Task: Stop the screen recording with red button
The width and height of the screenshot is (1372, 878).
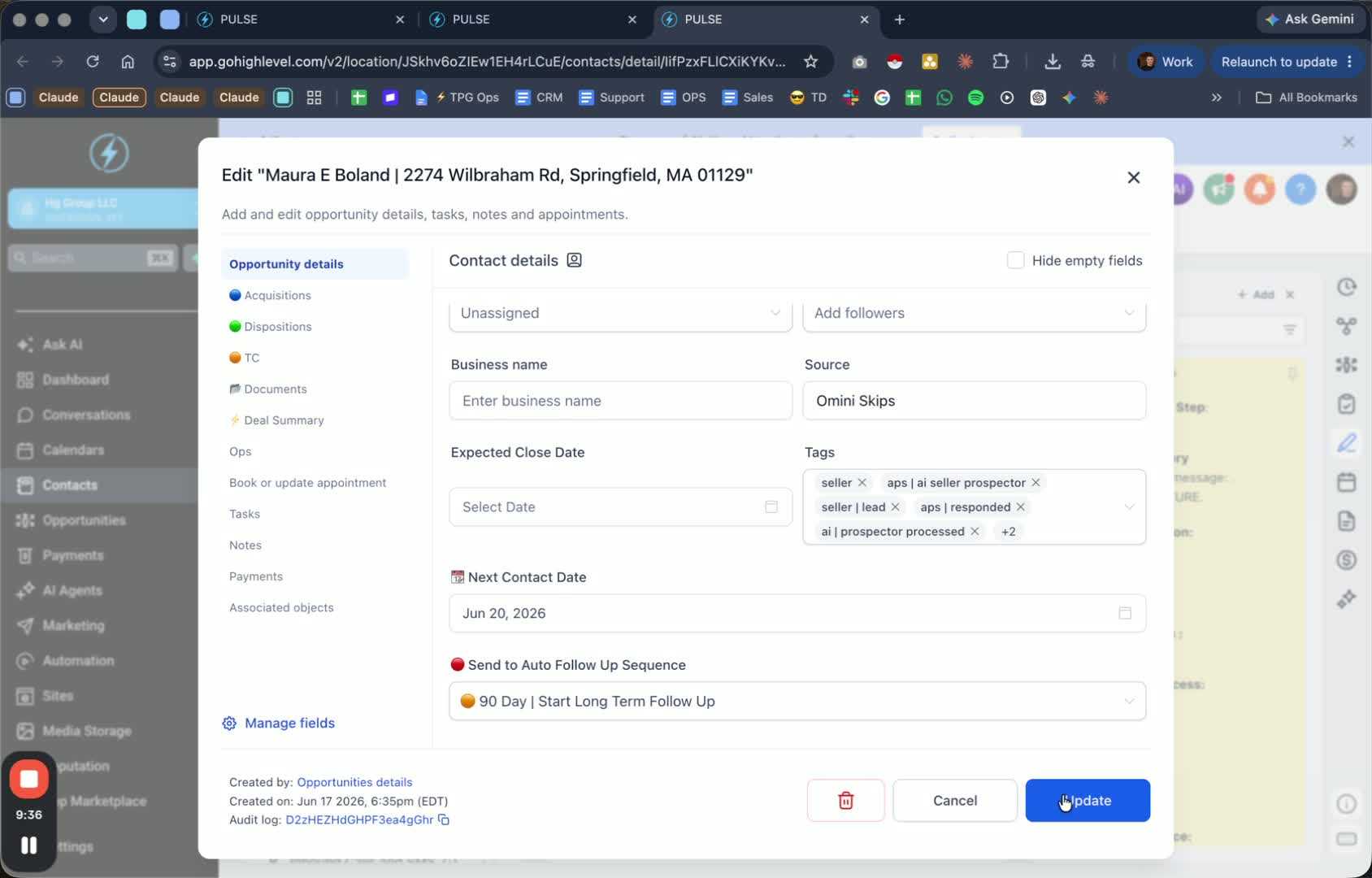Action: [x=29, y=779]
